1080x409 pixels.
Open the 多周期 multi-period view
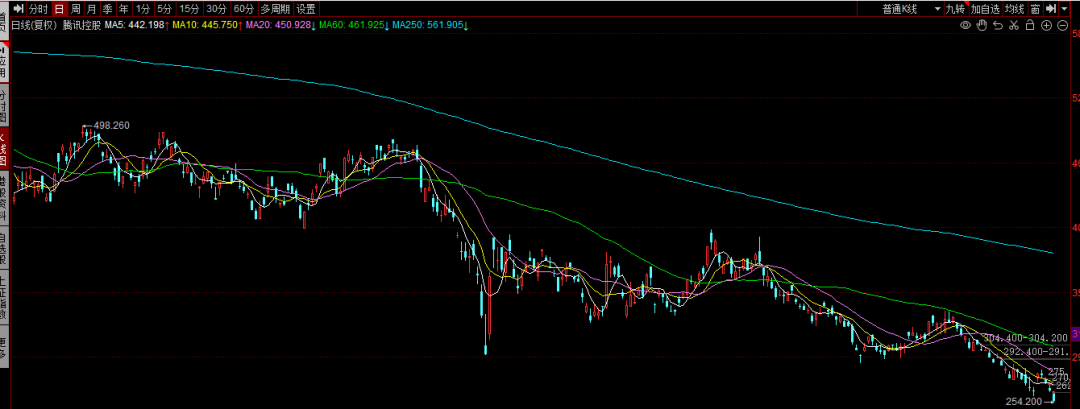pyautogui.click(x=276, y=9)
